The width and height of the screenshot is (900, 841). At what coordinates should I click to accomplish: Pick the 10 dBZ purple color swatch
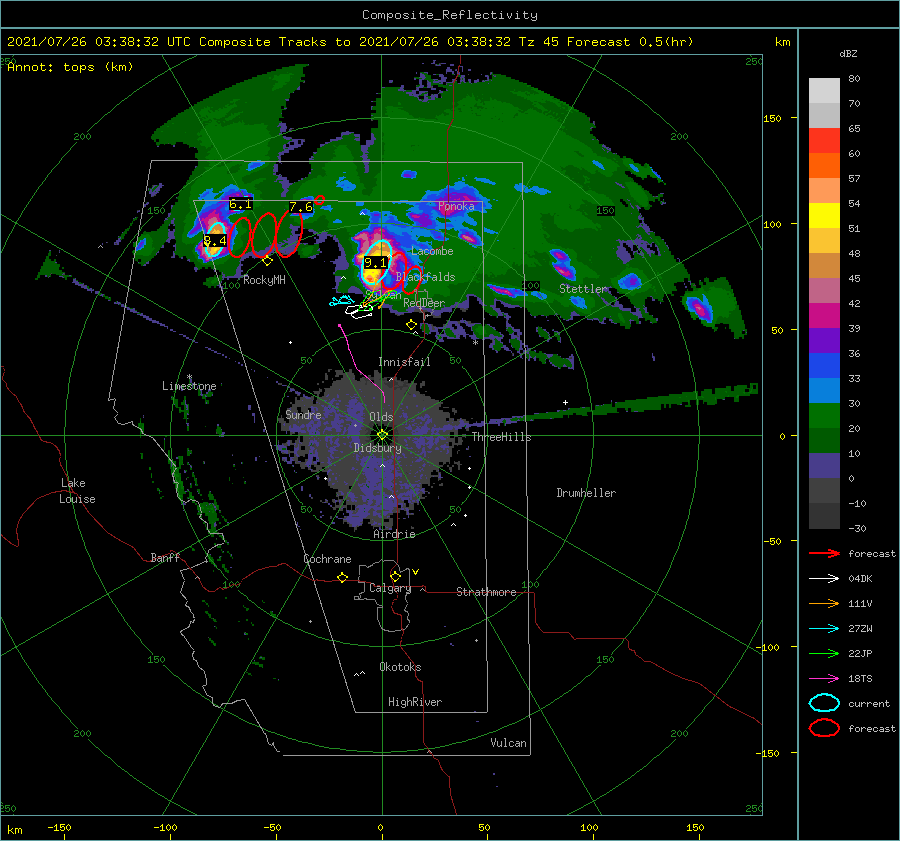[x=824, y=466]
